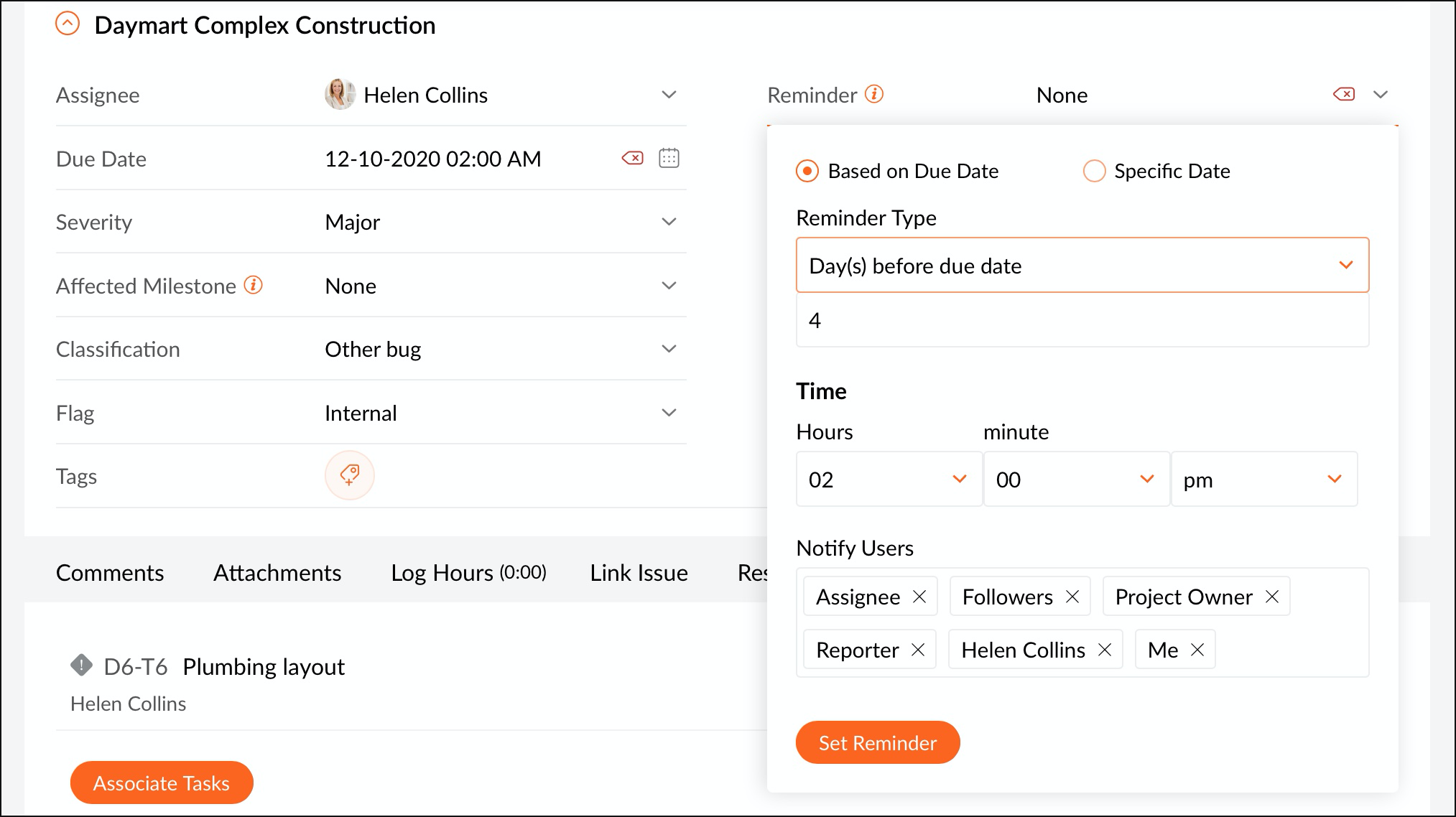Click the Reminder info icon

873,94
